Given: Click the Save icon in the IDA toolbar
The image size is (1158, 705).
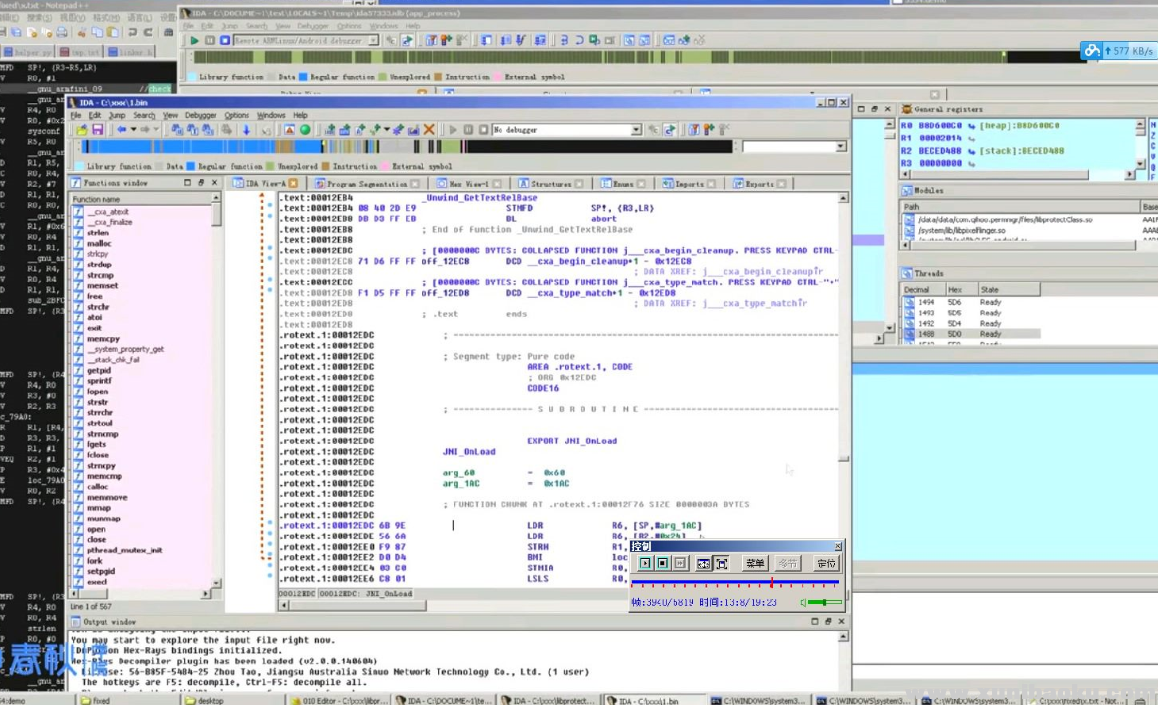Looking at the screenshot, I should (97, 130).
